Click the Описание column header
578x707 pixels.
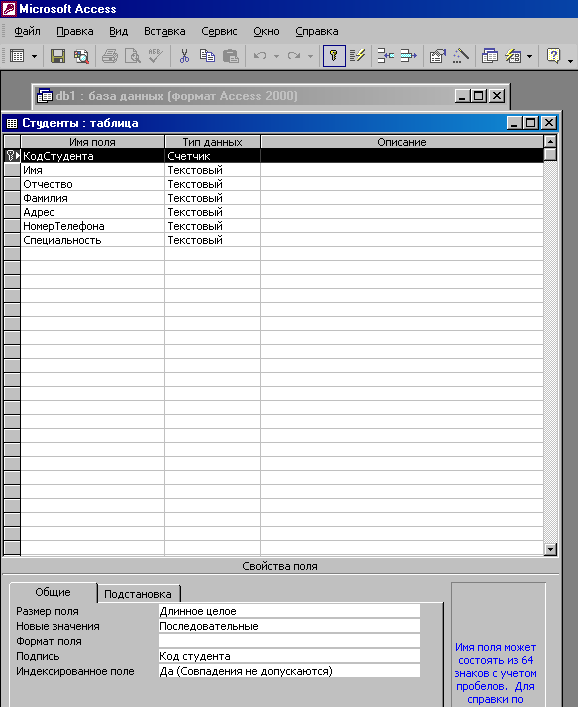[402, 142]
